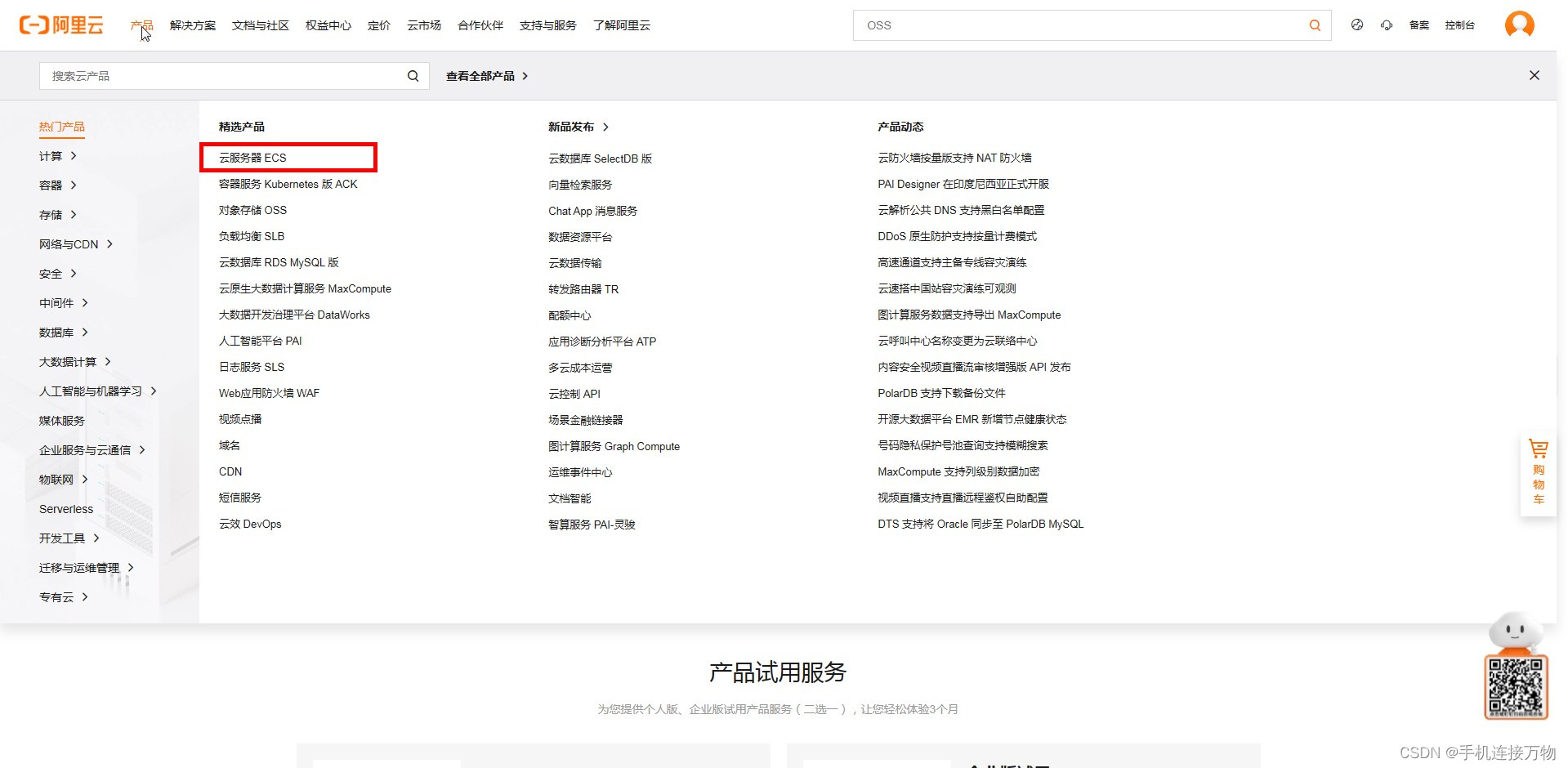Open the shopping cart widget
1568x768 pixels.
(x=1539, y=472)
